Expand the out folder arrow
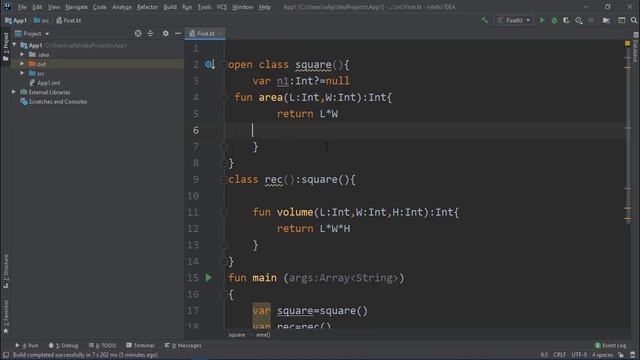The width and height of the screenshot is (640, 360). (22, 64)
